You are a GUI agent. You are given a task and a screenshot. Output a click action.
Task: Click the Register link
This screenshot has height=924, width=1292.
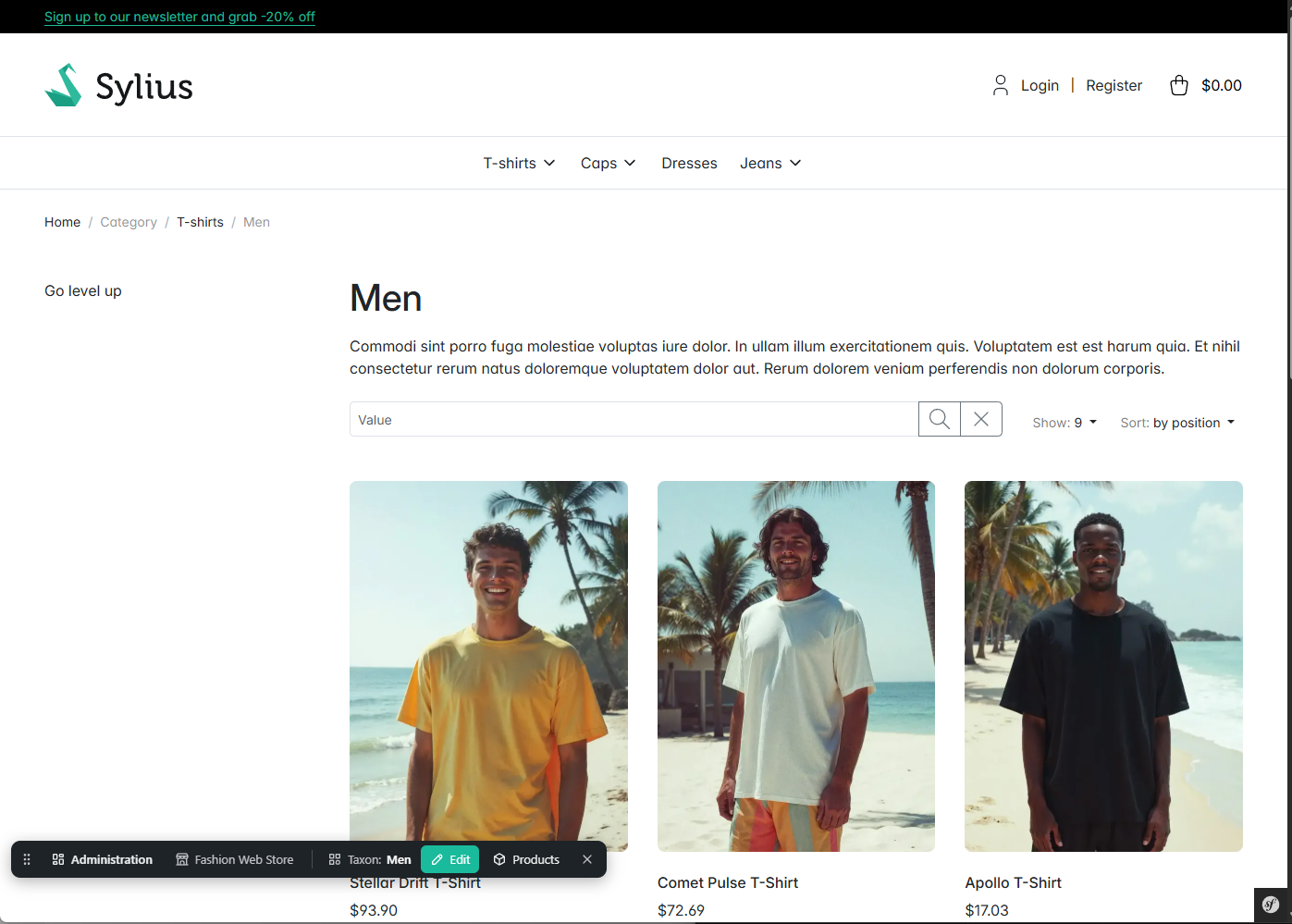(x=1114, y=85)
